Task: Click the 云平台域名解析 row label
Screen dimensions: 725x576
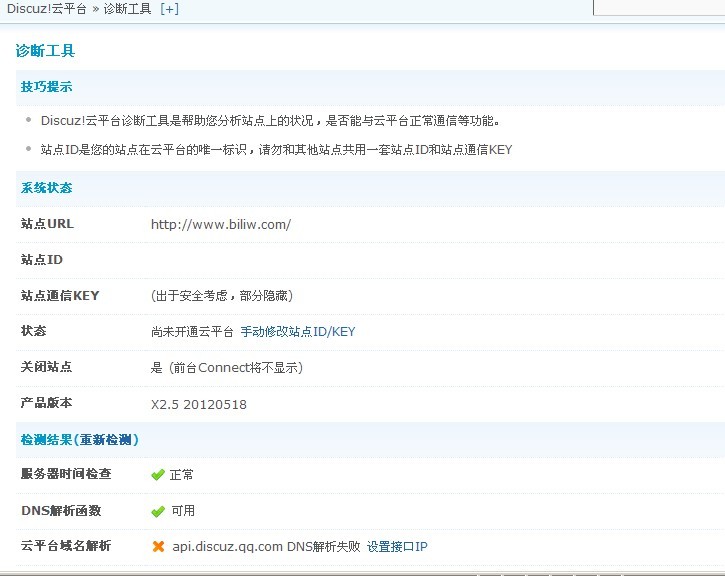Action: point(66,546)
